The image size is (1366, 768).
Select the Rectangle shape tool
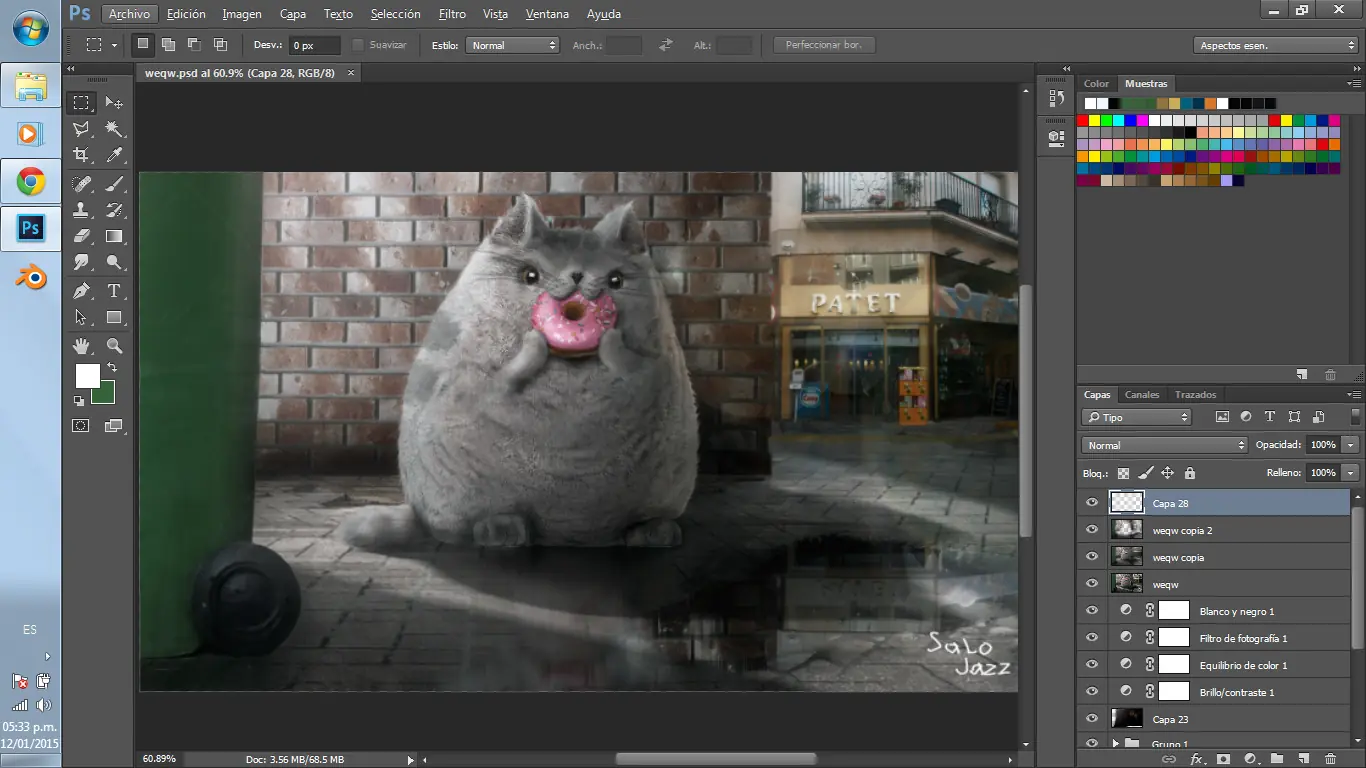pos(114,317)
